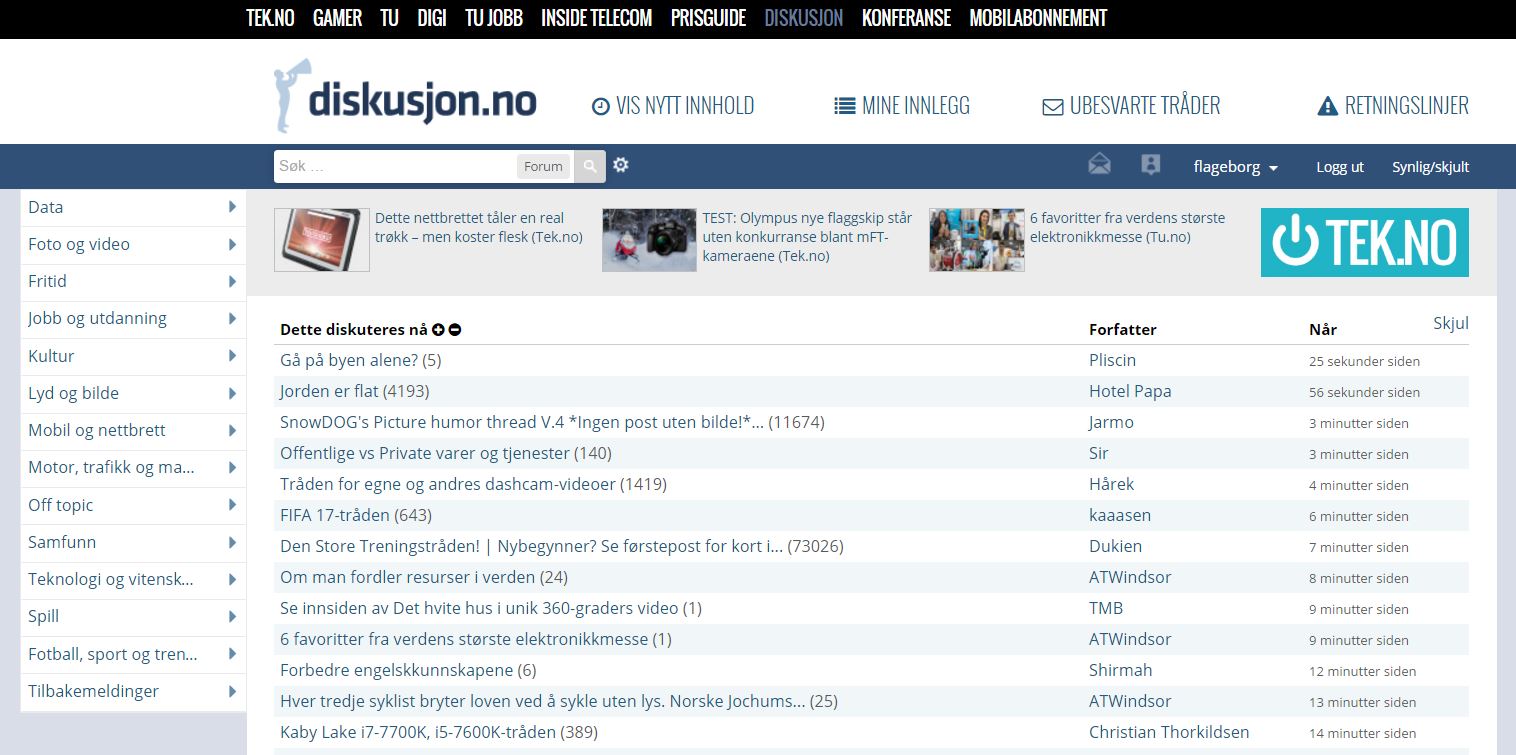Image resolution: width=1516 pixels, height=755 pixels.
Task: Open VIS NYTT INNHOLD
Action: [673, 106]
